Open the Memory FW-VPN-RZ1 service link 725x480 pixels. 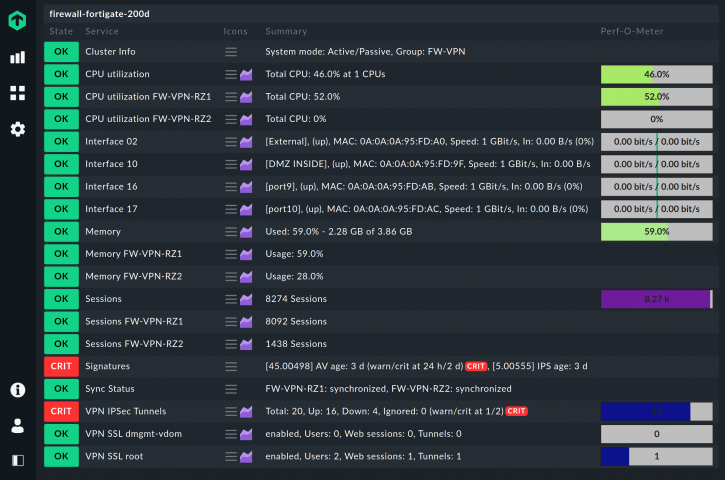click(133, 254)
